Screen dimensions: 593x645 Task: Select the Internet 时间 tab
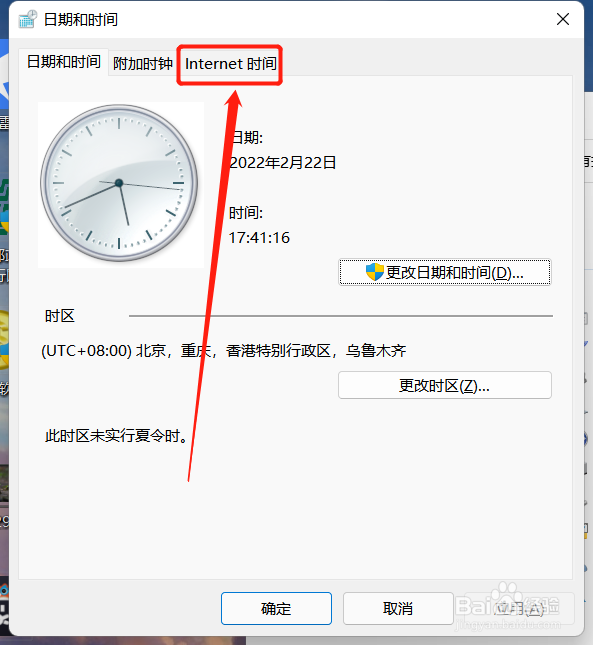(231, 64)
